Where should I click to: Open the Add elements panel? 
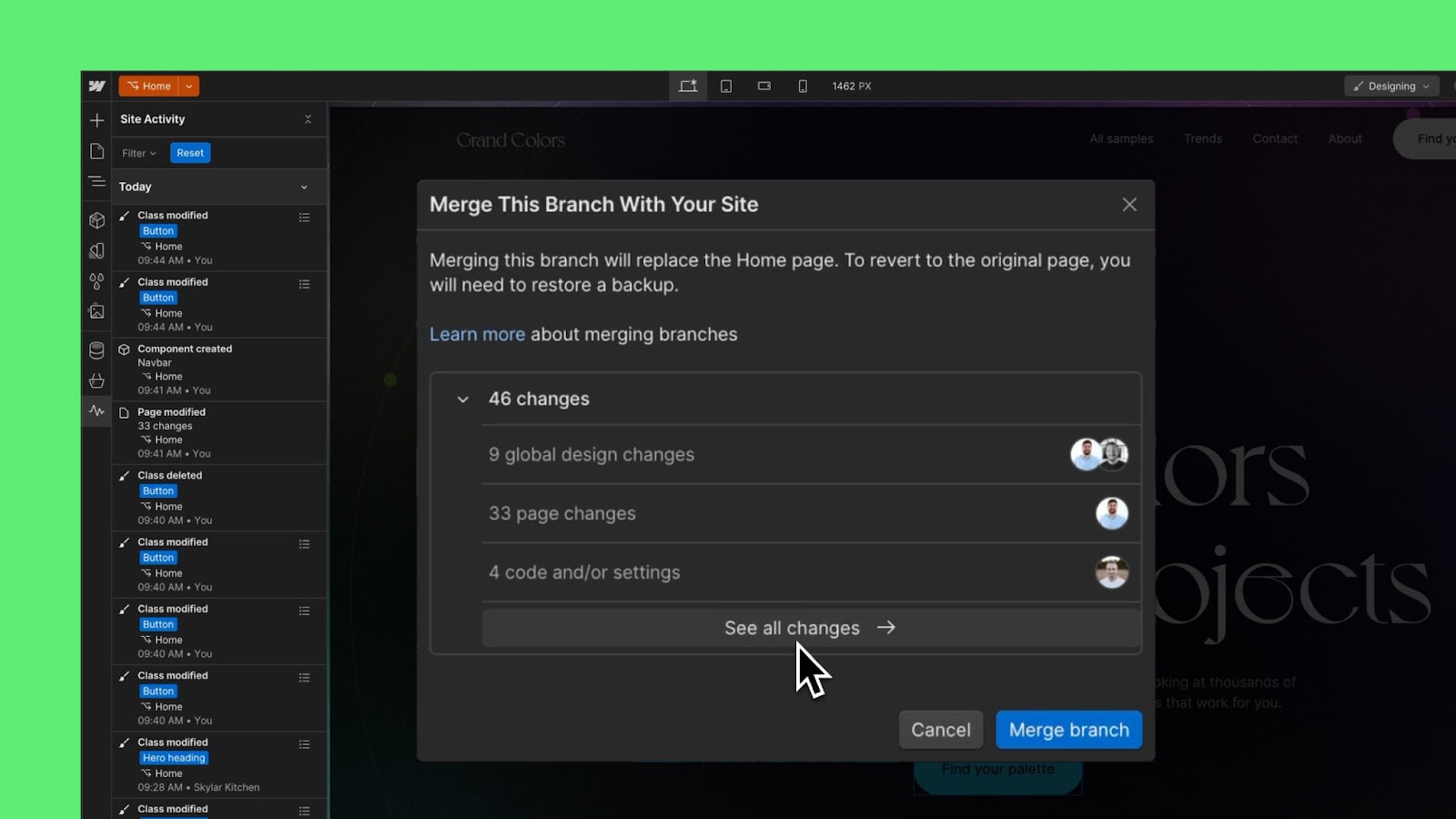point(97,120)
